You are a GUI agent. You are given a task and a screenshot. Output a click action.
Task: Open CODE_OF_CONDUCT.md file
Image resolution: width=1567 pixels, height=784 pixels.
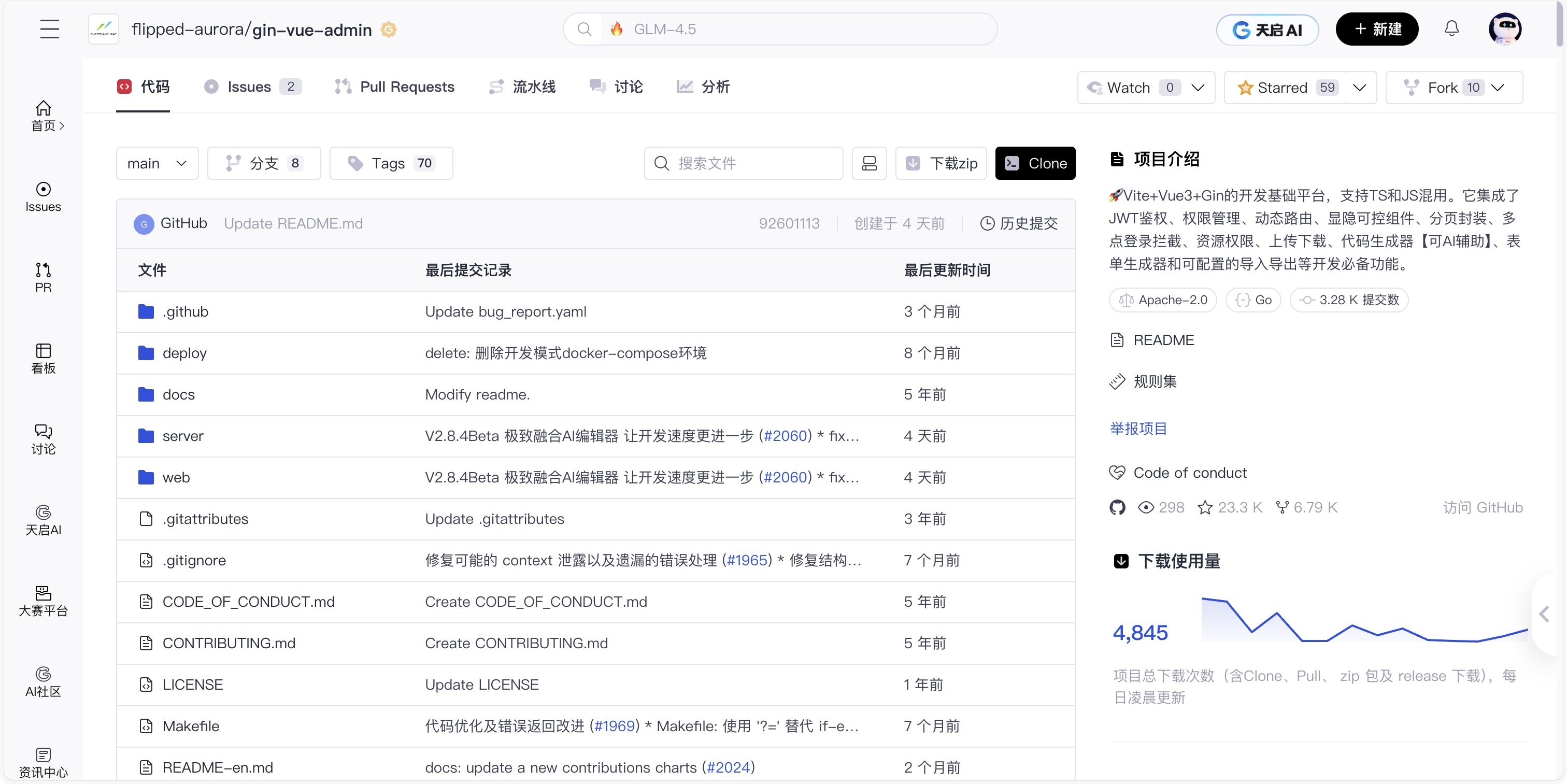(x=248, y=601)
